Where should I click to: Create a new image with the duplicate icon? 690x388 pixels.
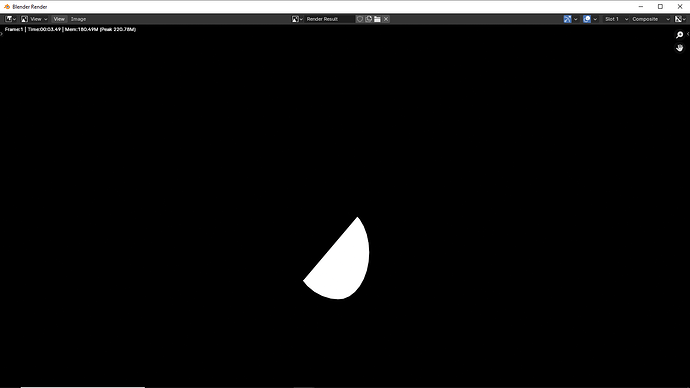click(368, 19)
